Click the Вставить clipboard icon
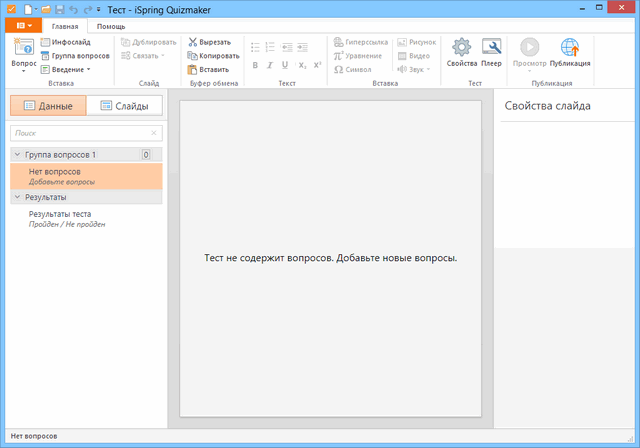640x448 pixels. point(193,70)
